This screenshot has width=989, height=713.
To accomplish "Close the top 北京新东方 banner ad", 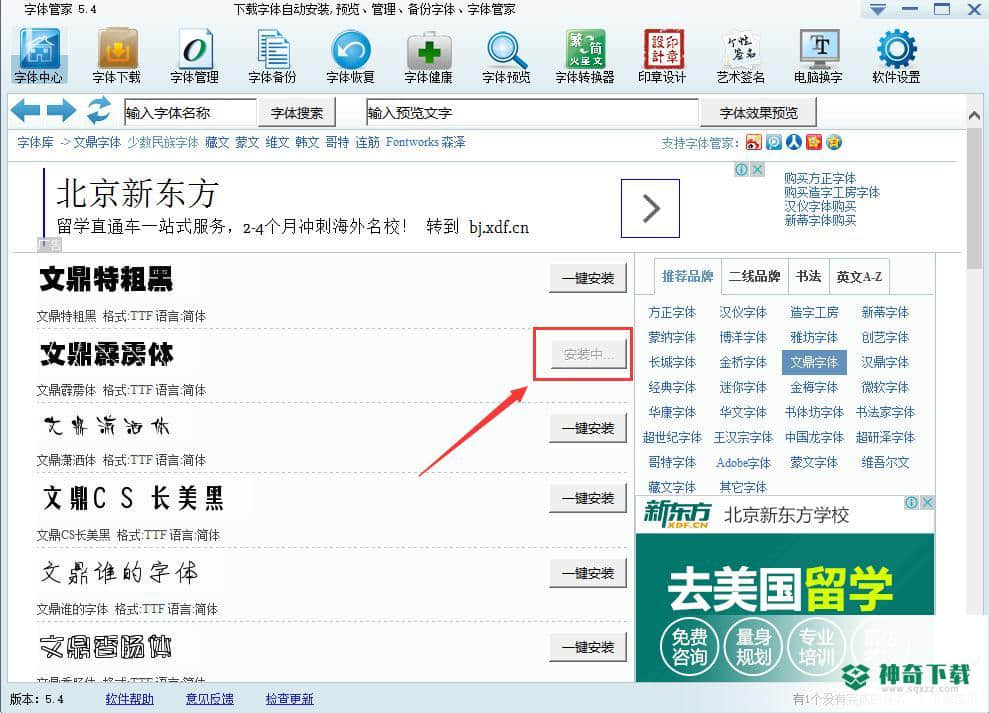I will 758,169.
